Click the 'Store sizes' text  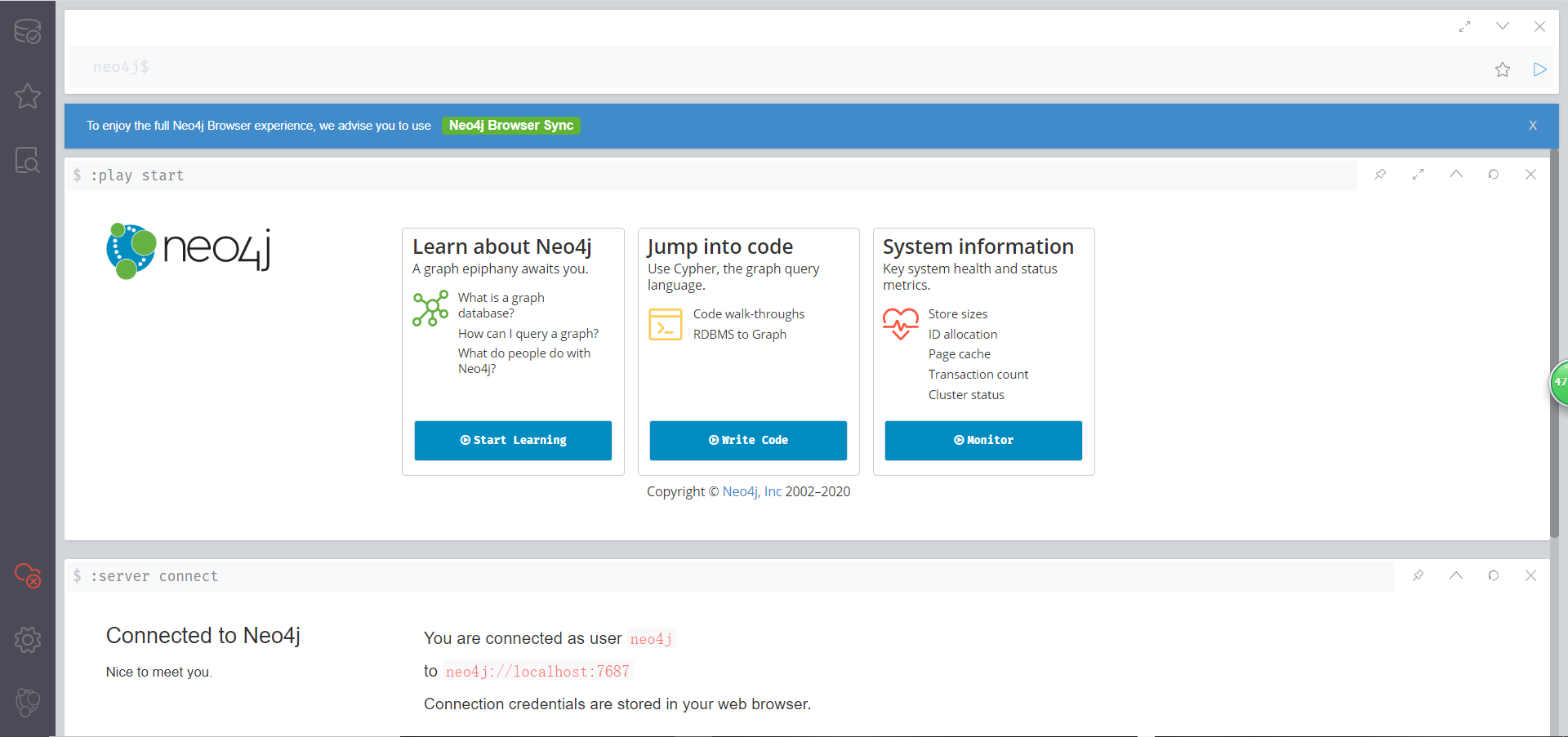[957, 314]
